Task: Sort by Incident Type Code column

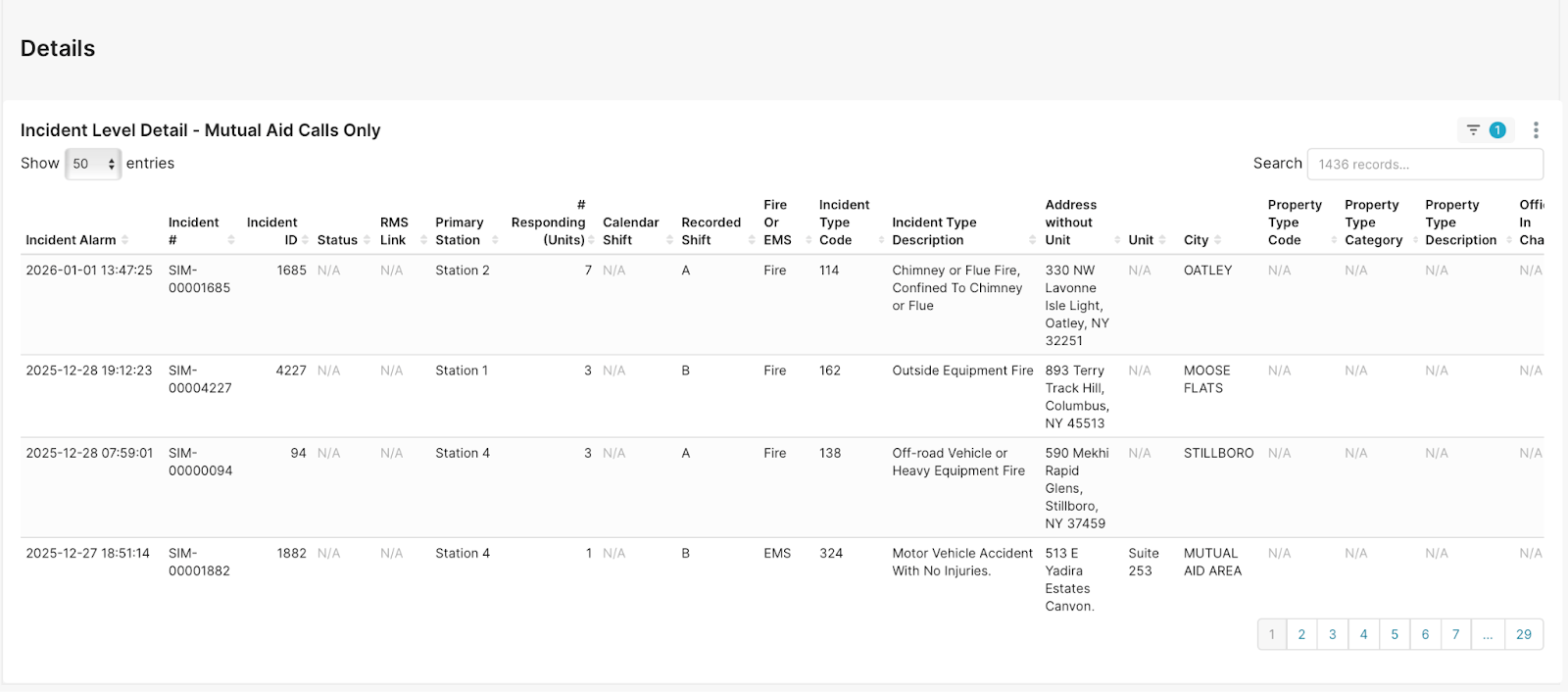Action: (x=851, y=222)
